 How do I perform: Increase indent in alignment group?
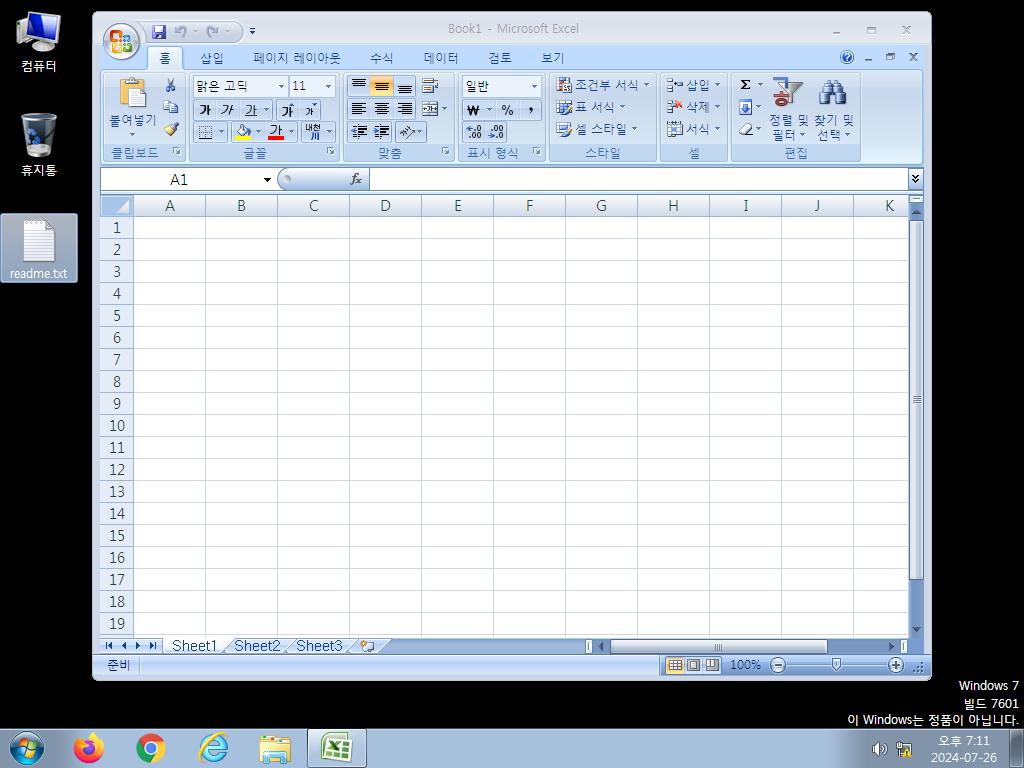pos(381,132)
